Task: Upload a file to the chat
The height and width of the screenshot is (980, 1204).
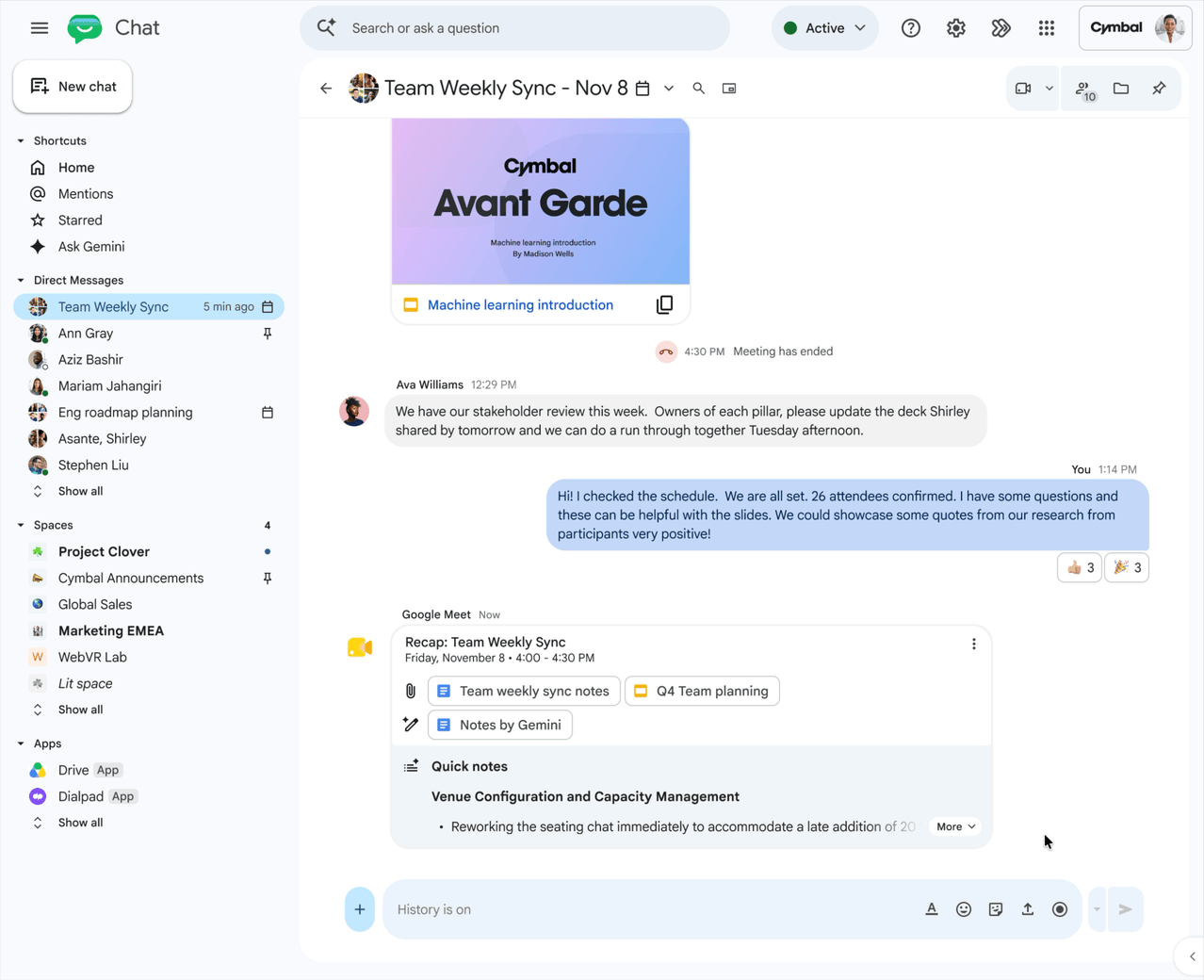Action: [x=1028, y=909]
